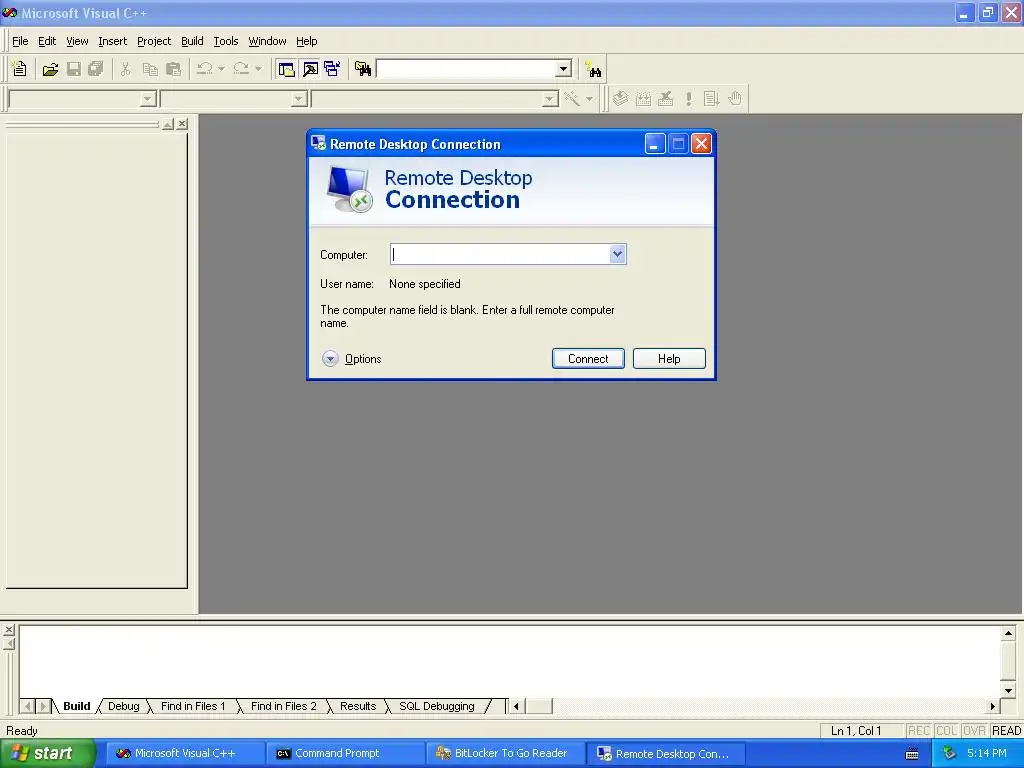Open the Computer name dropdown list
The height and width of the screenshot is (768, 1024).
coord(617,254)
